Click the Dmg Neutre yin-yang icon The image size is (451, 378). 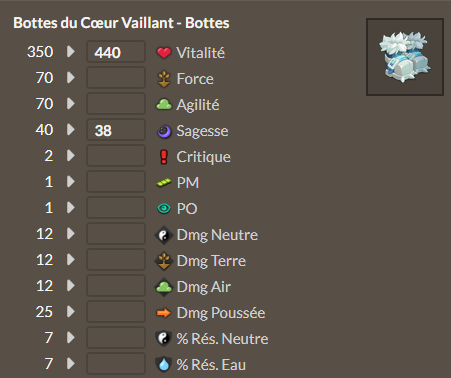164,235
